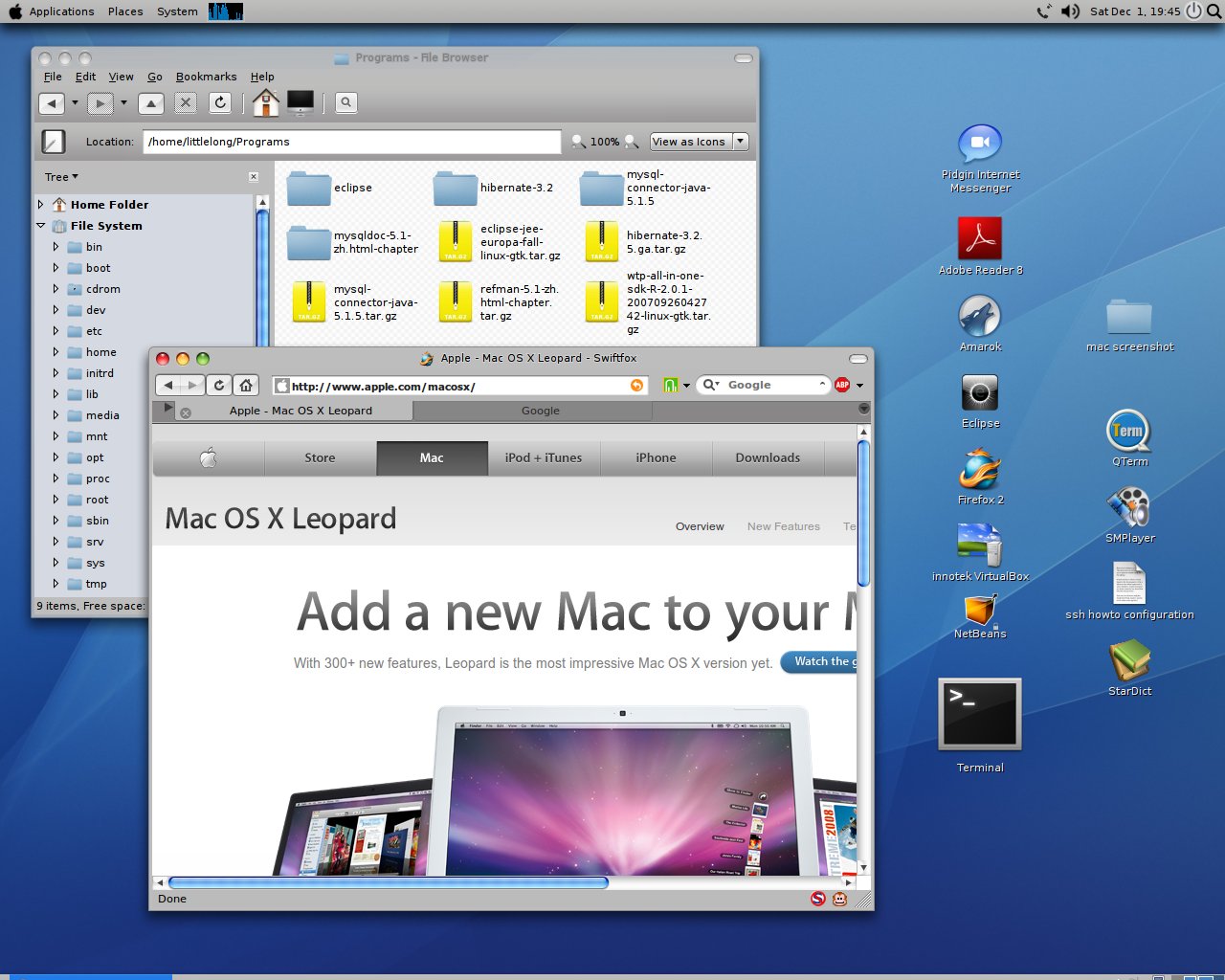Open forward history dropdown arrow in File Browser

click(123, 103)
